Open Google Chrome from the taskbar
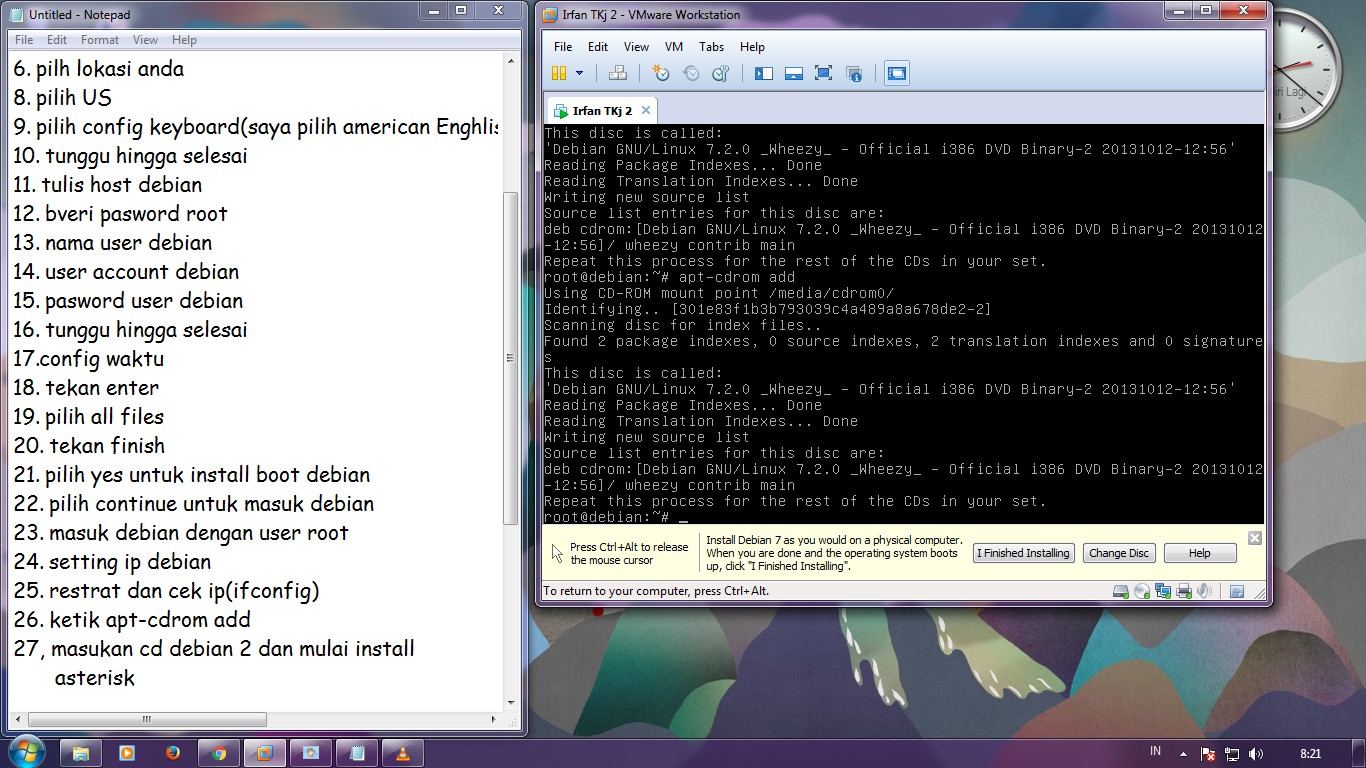The height and width of the screenshot is (768, 1366). click(x=219, y=751)
